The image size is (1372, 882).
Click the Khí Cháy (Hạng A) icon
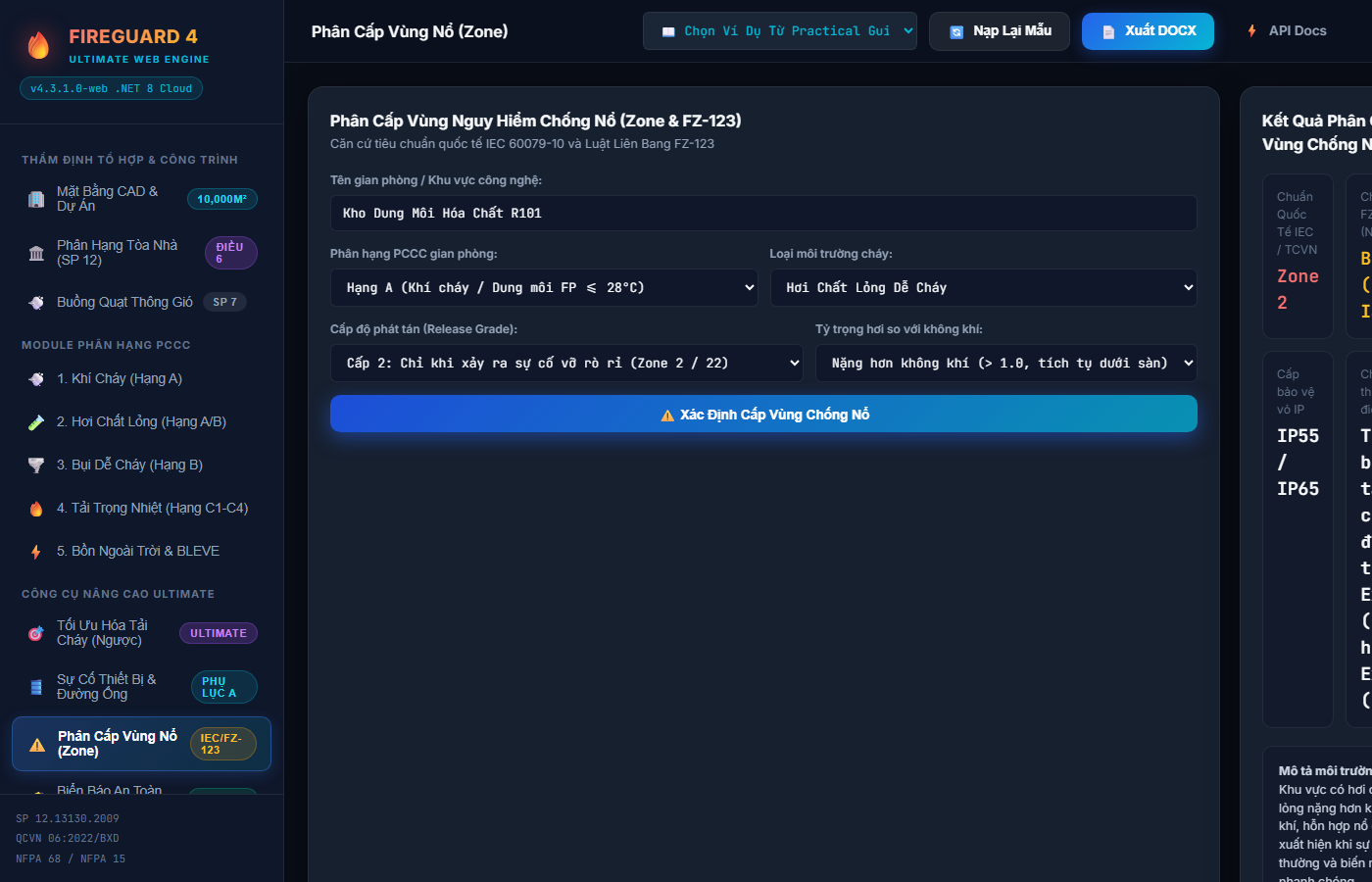pyautogui.click(x=36, y=378)
